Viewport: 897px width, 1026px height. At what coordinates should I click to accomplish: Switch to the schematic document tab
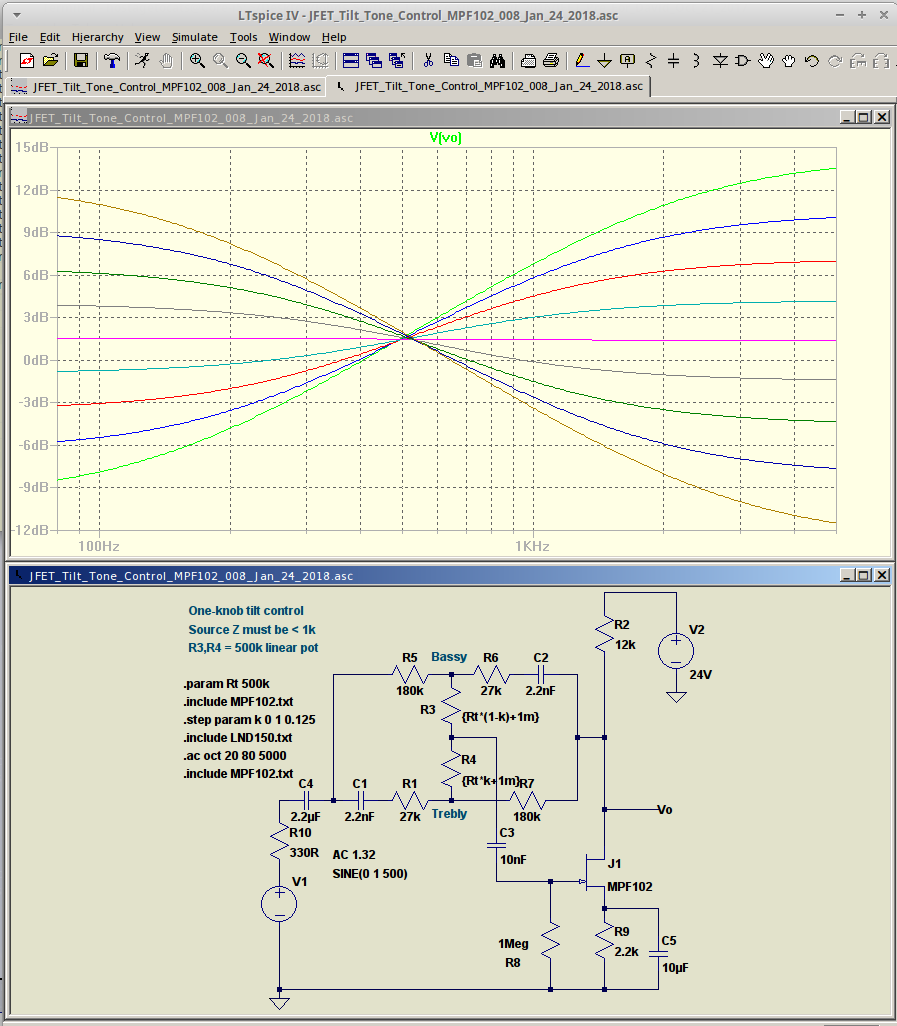pyautogui.click(x=489, y=86)
